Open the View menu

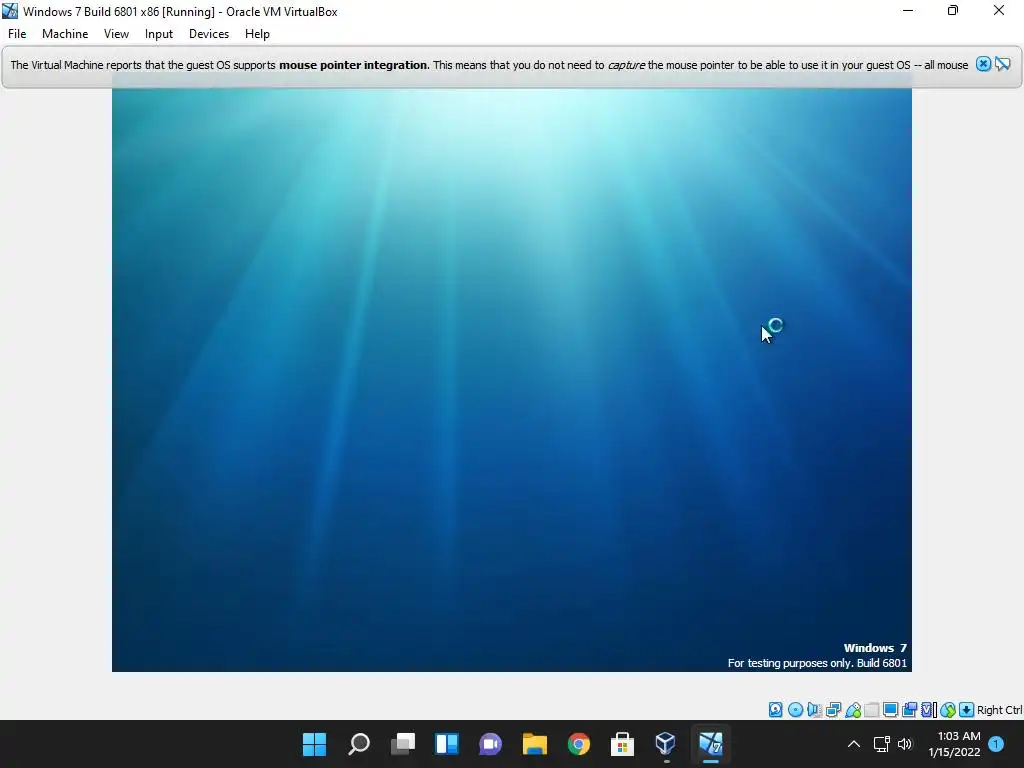coord(116,34)
